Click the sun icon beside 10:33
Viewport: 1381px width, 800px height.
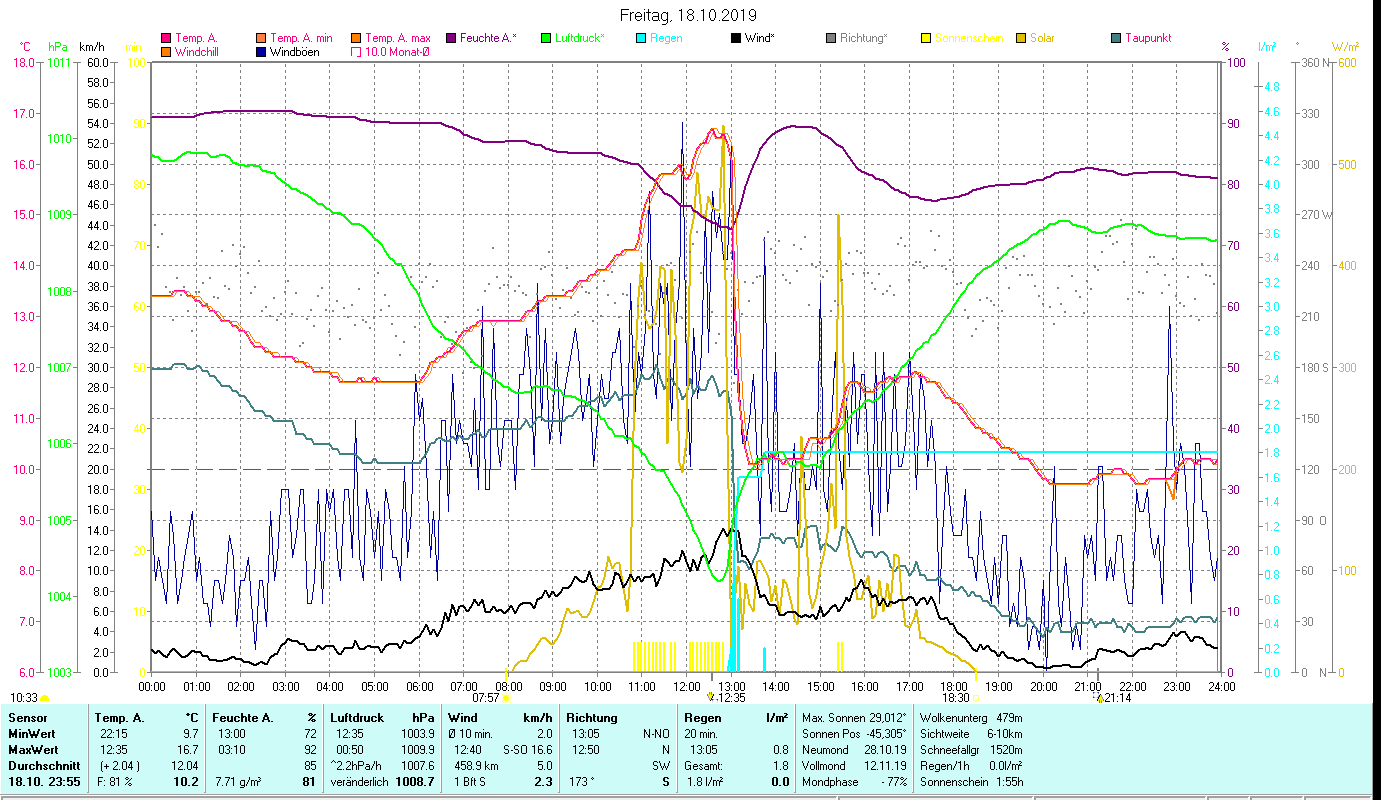44,698
